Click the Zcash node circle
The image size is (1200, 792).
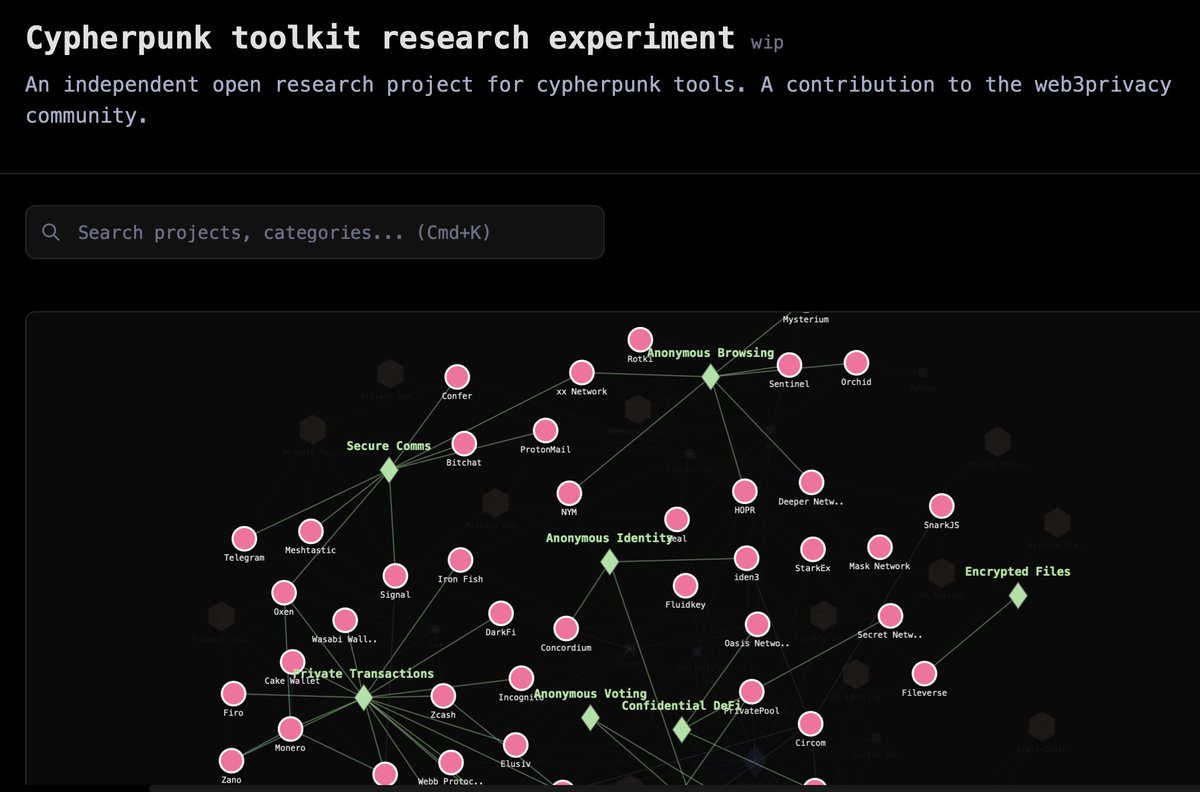pos(443,696)
